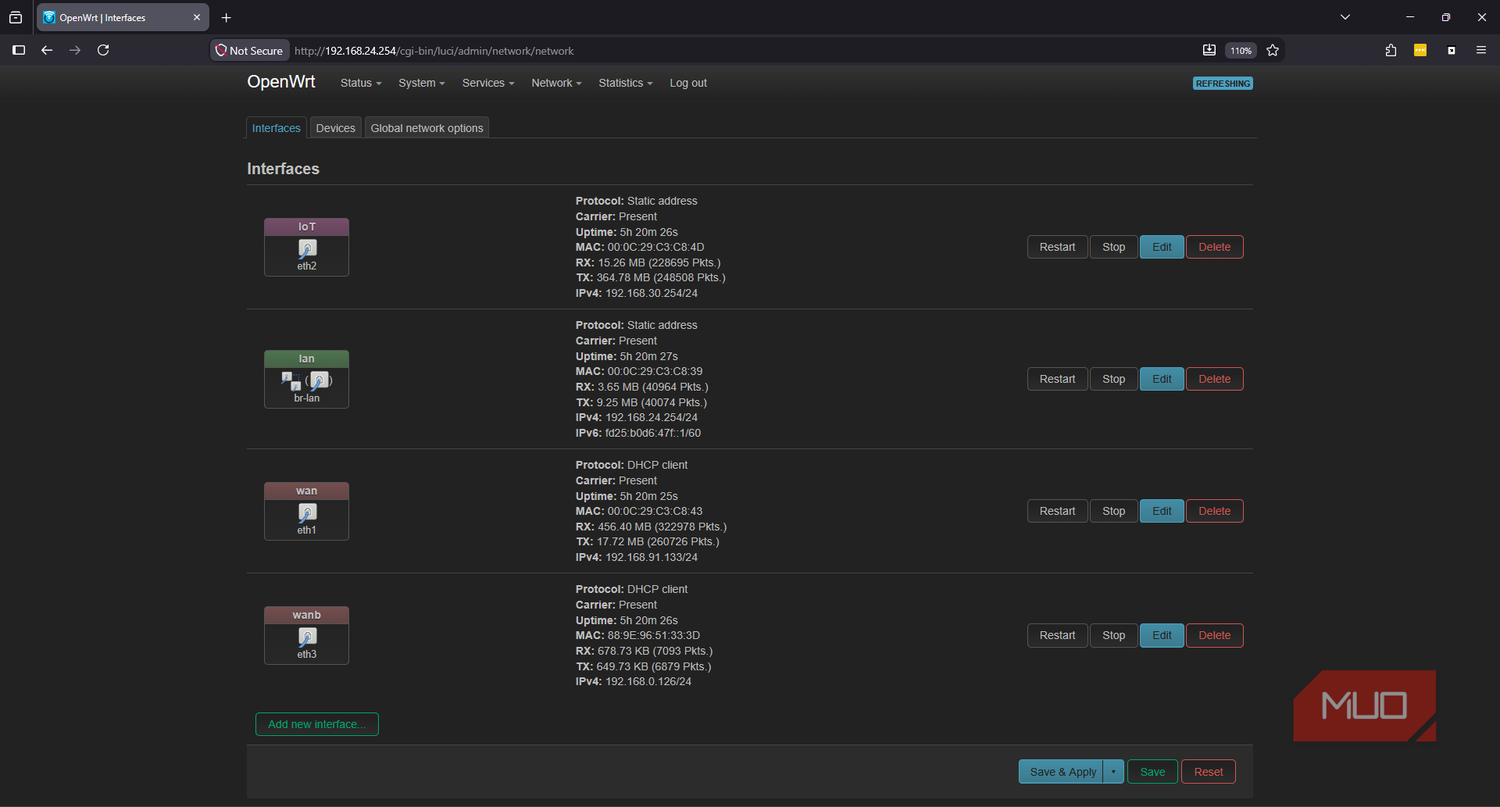Image resolution: width=1500 pixels, height=807 pixels.
Task: Click the Reset button
Action: [x=1208, y=772]
